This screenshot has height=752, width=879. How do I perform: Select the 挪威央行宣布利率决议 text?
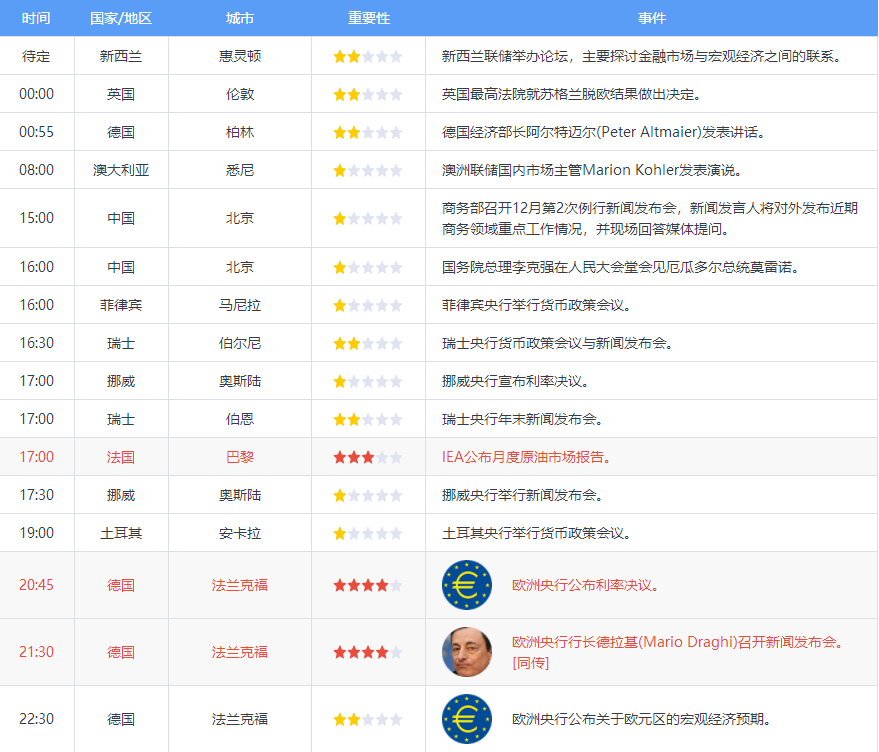(516, 382)
